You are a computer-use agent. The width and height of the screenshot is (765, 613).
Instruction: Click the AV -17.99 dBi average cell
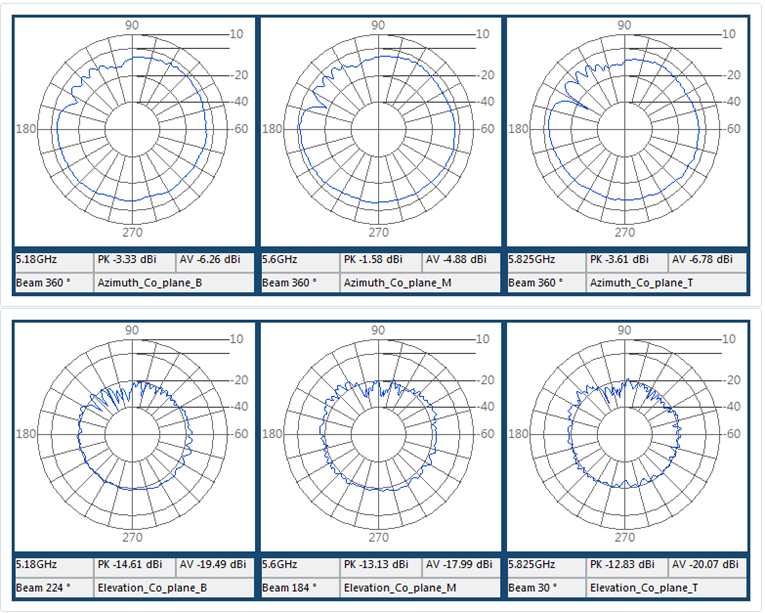tap(460, 564)
